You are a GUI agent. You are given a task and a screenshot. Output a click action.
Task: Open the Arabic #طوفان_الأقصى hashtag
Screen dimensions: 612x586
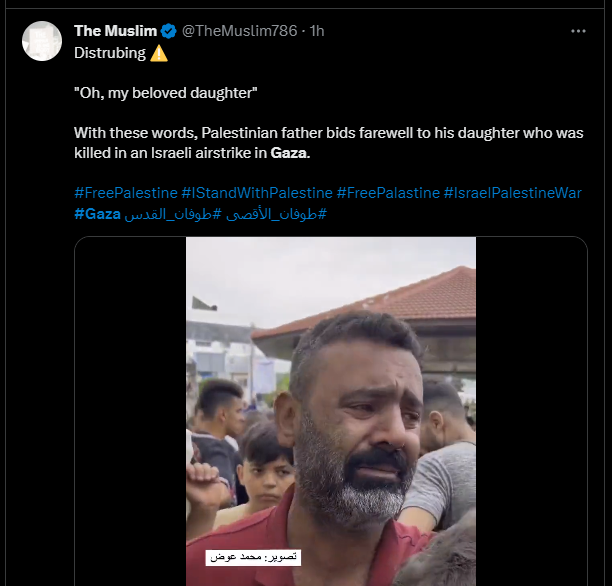tap(277, 214)
